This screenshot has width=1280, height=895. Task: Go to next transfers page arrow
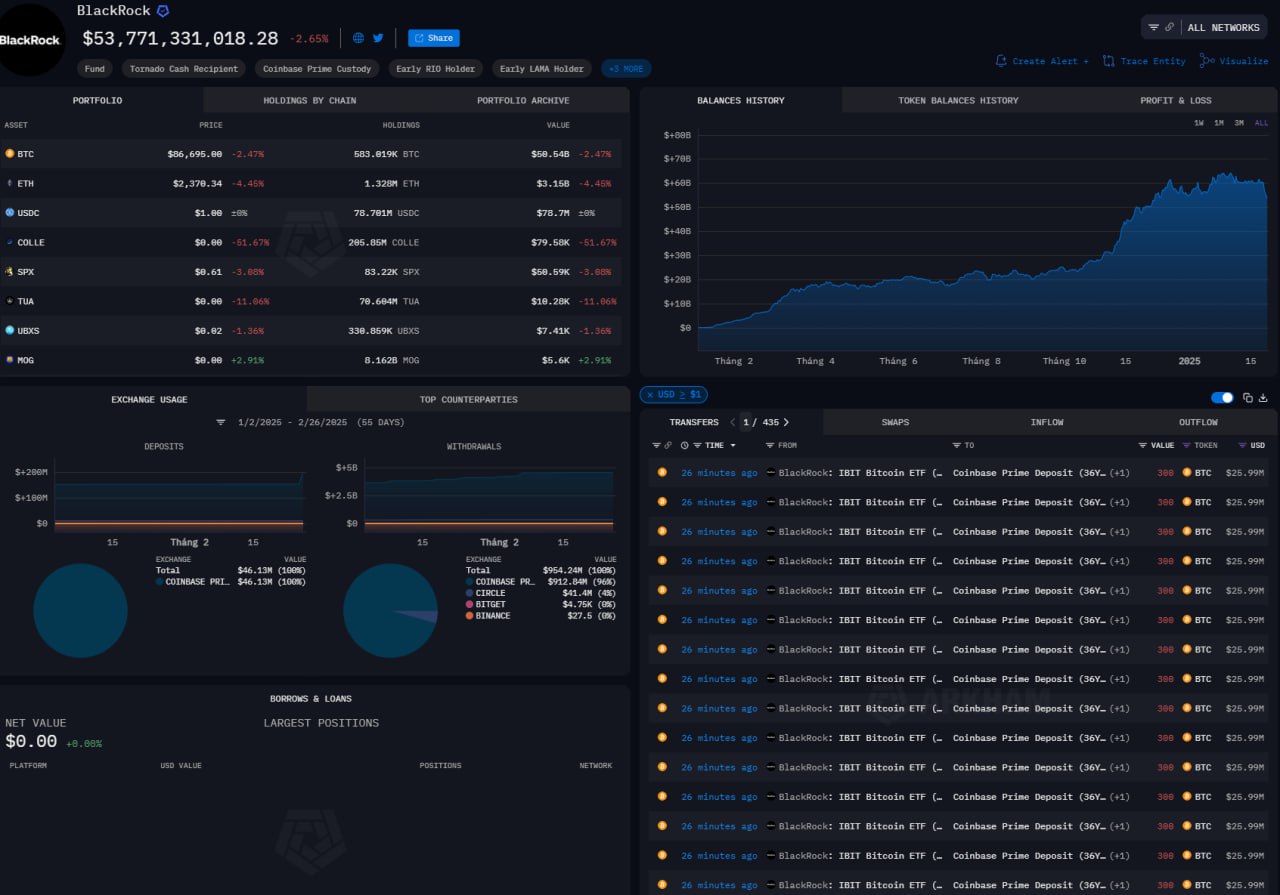[786, 422]
